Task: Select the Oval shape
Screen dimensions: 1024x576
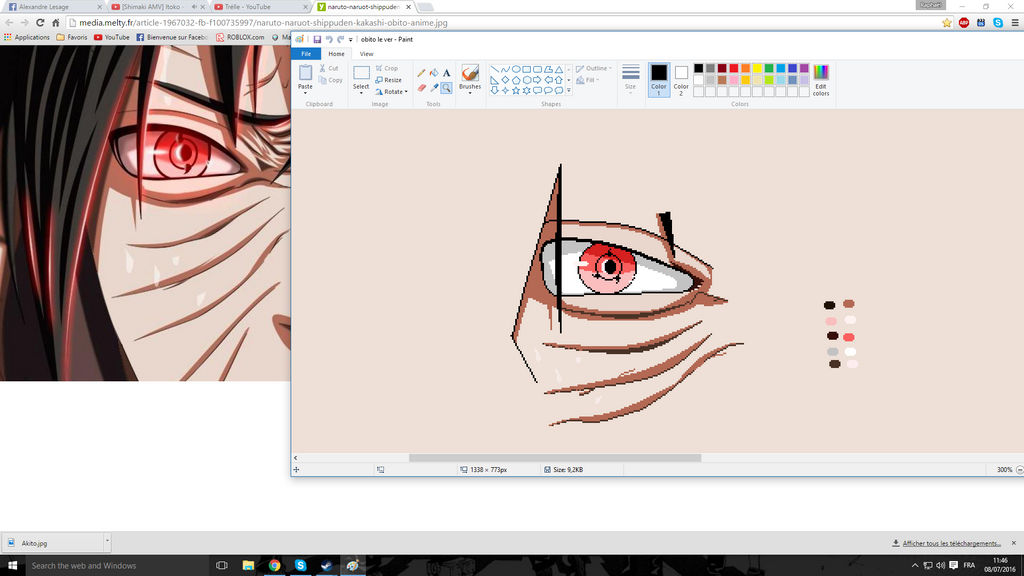Action: (x=516, y=69)
